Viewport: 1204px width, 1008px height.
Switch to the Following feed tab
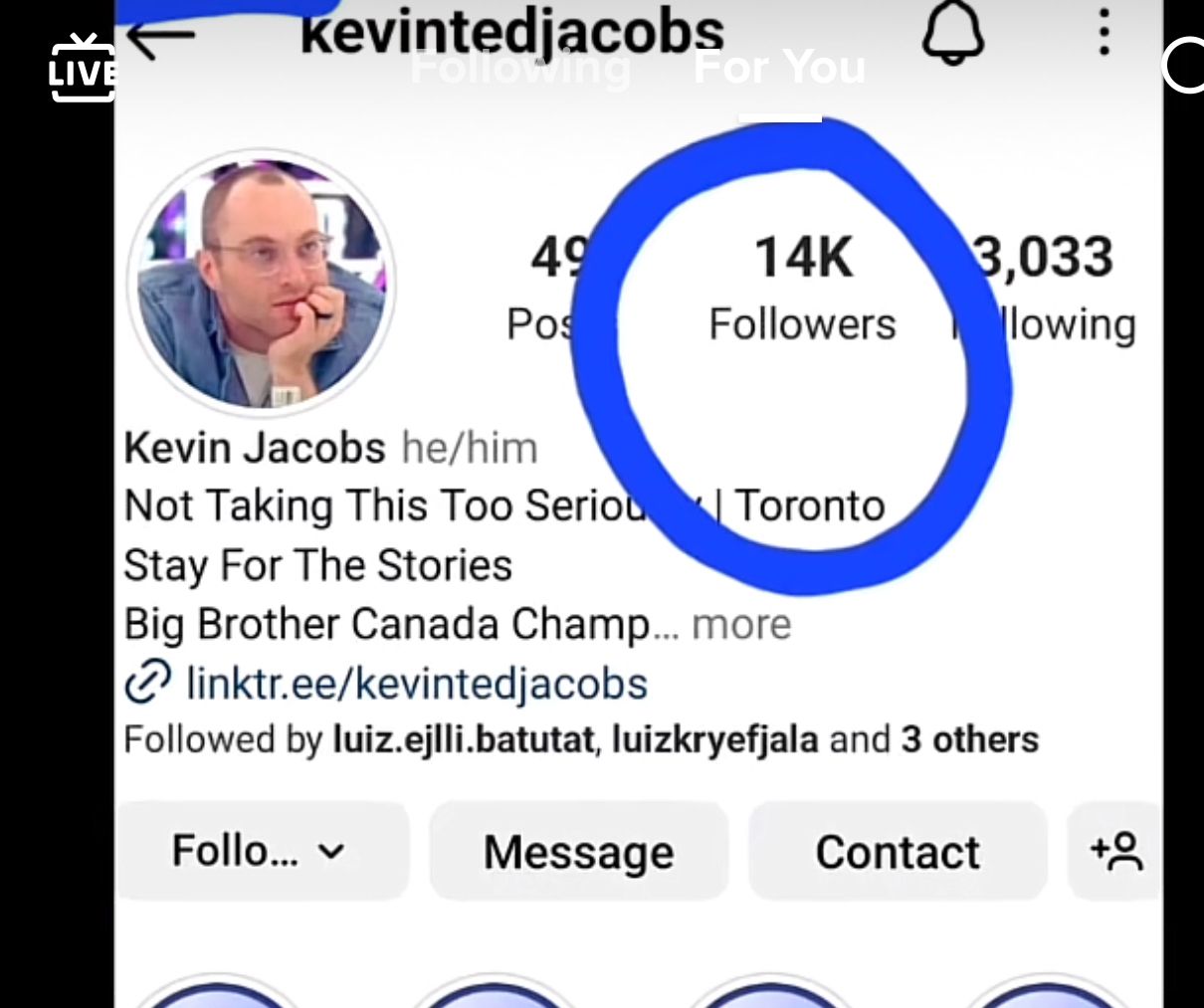(x=520, y=68)
